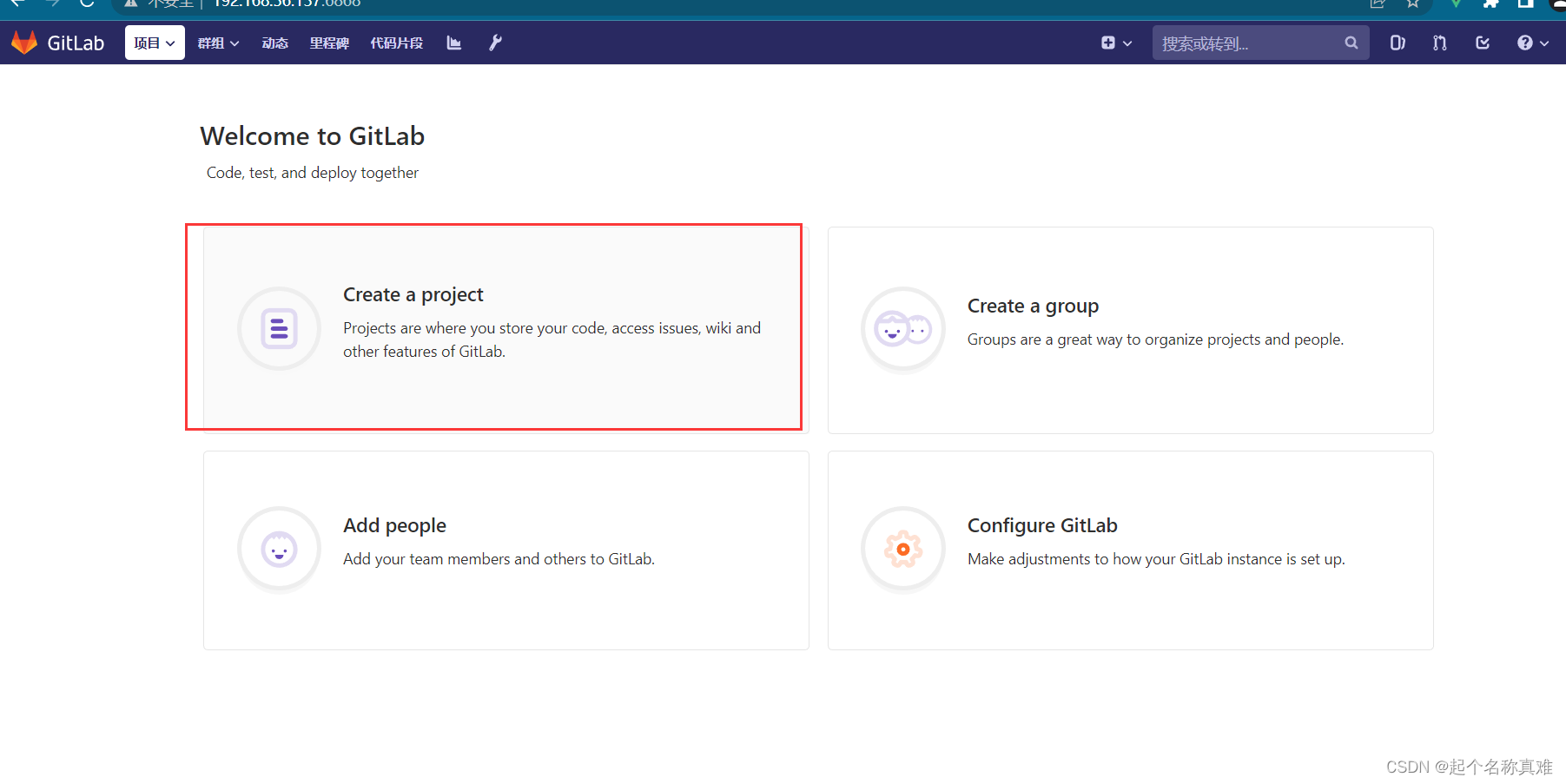Click the Configure GitLab gear icon

(x=903, y=549)
